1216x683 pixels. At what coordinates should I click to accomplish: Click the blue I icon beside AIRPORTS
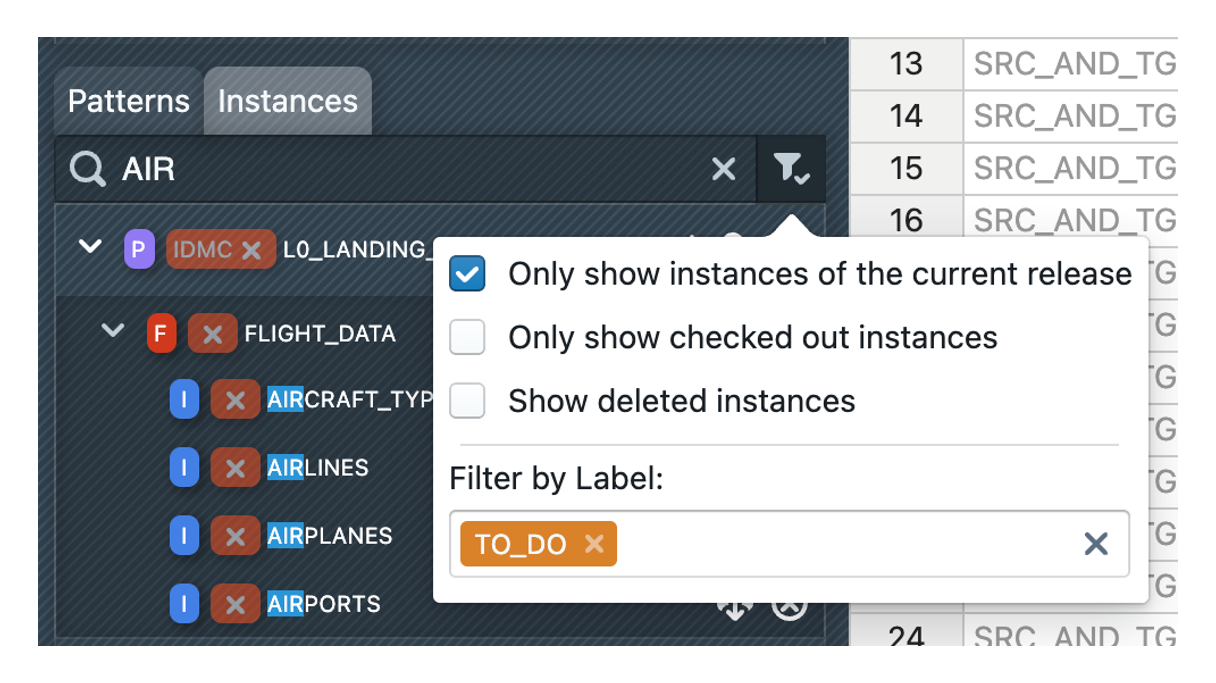coord(184,604)
